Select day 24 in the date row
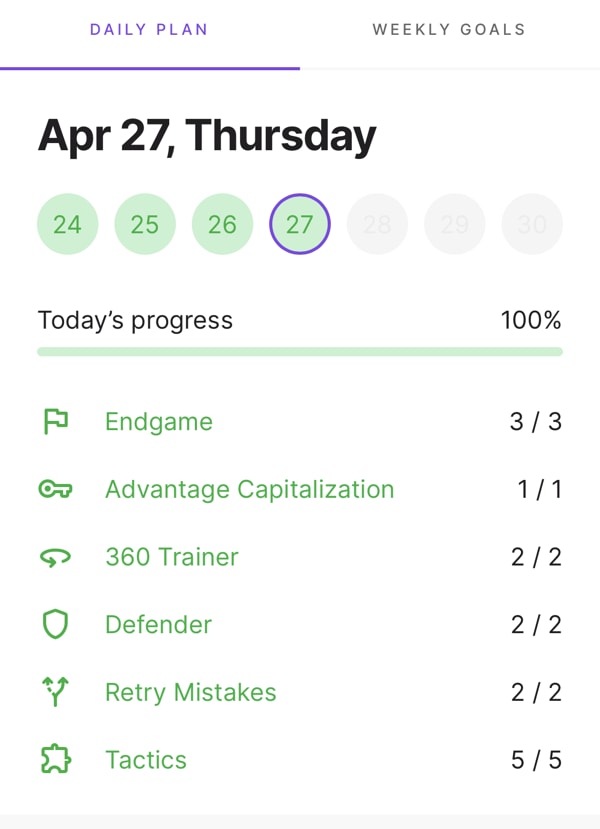Image resolution: width=600 pixels, height=829 pixels. point(67,224)
